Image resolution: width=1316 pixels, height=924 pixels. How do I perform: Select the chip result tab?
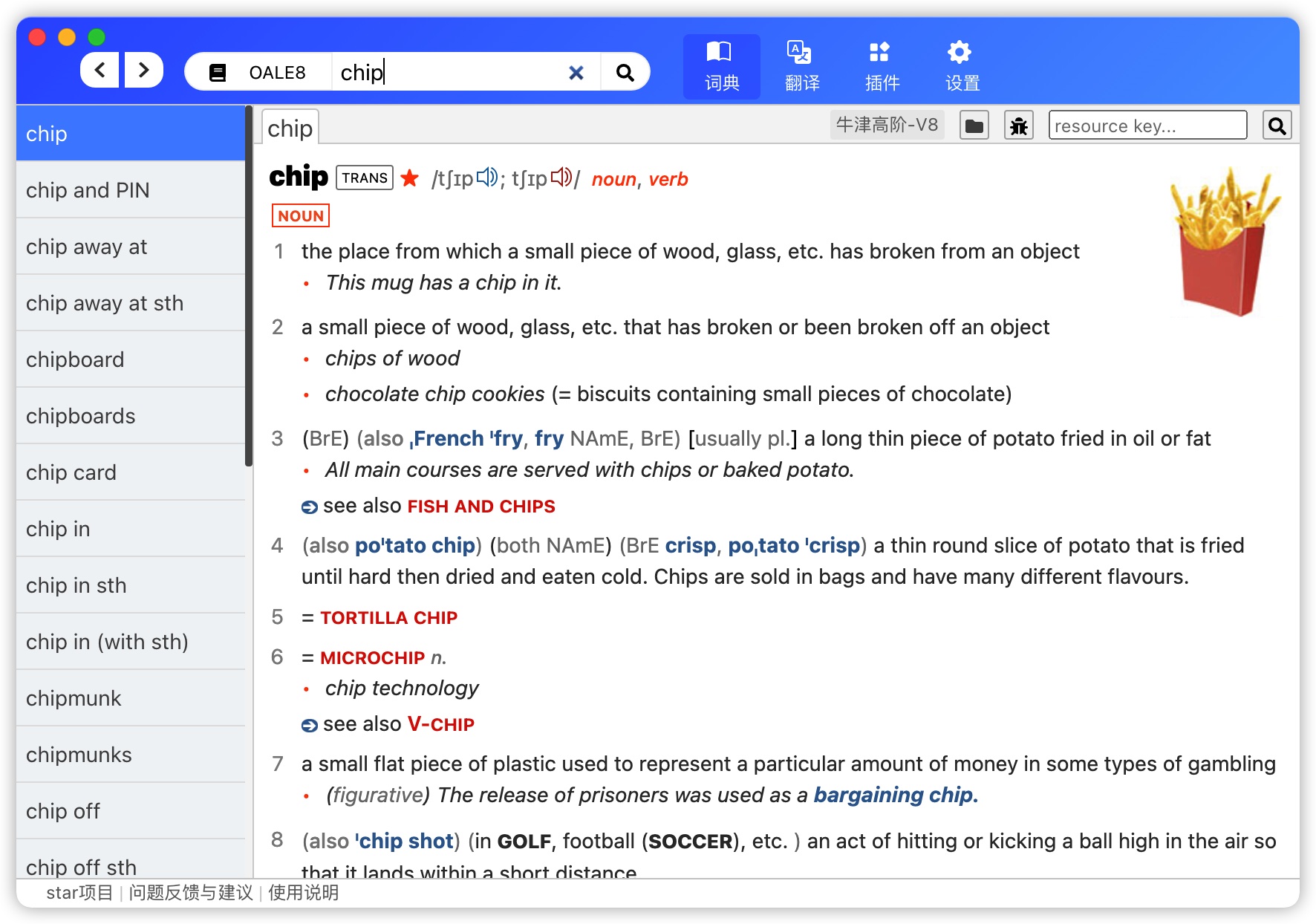290,128
